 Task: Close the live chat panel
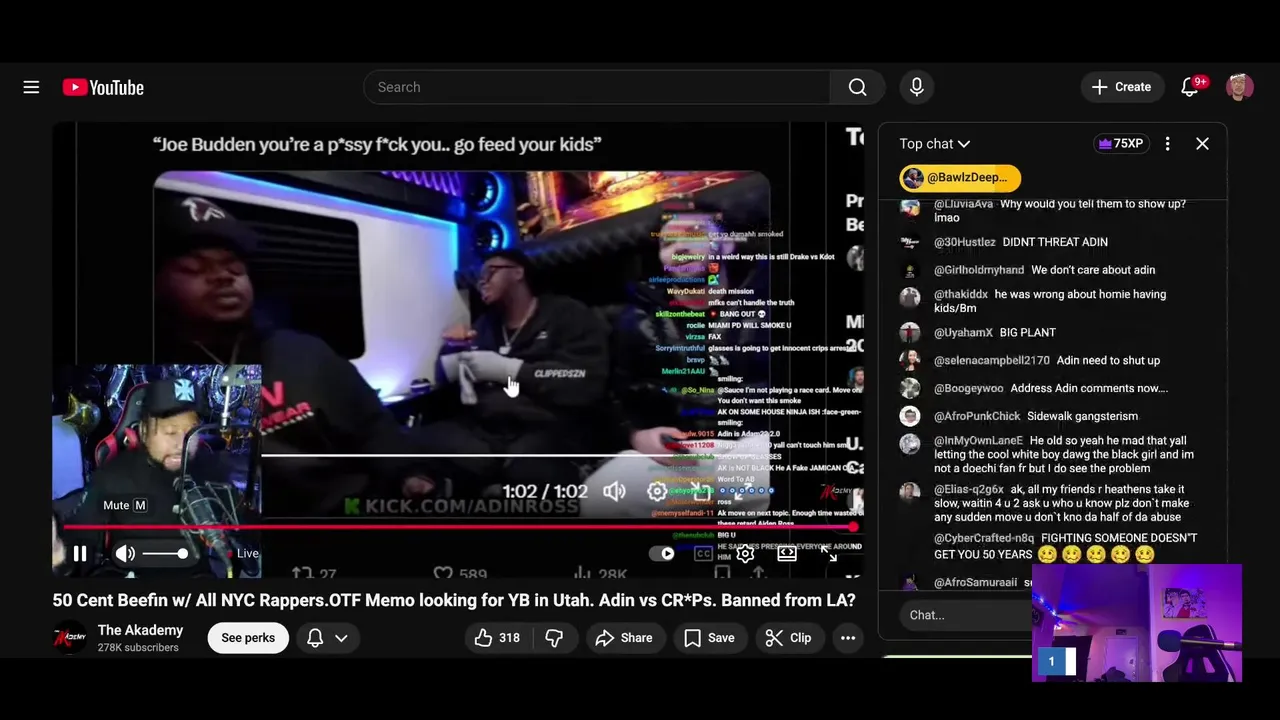pos(1202,144)
